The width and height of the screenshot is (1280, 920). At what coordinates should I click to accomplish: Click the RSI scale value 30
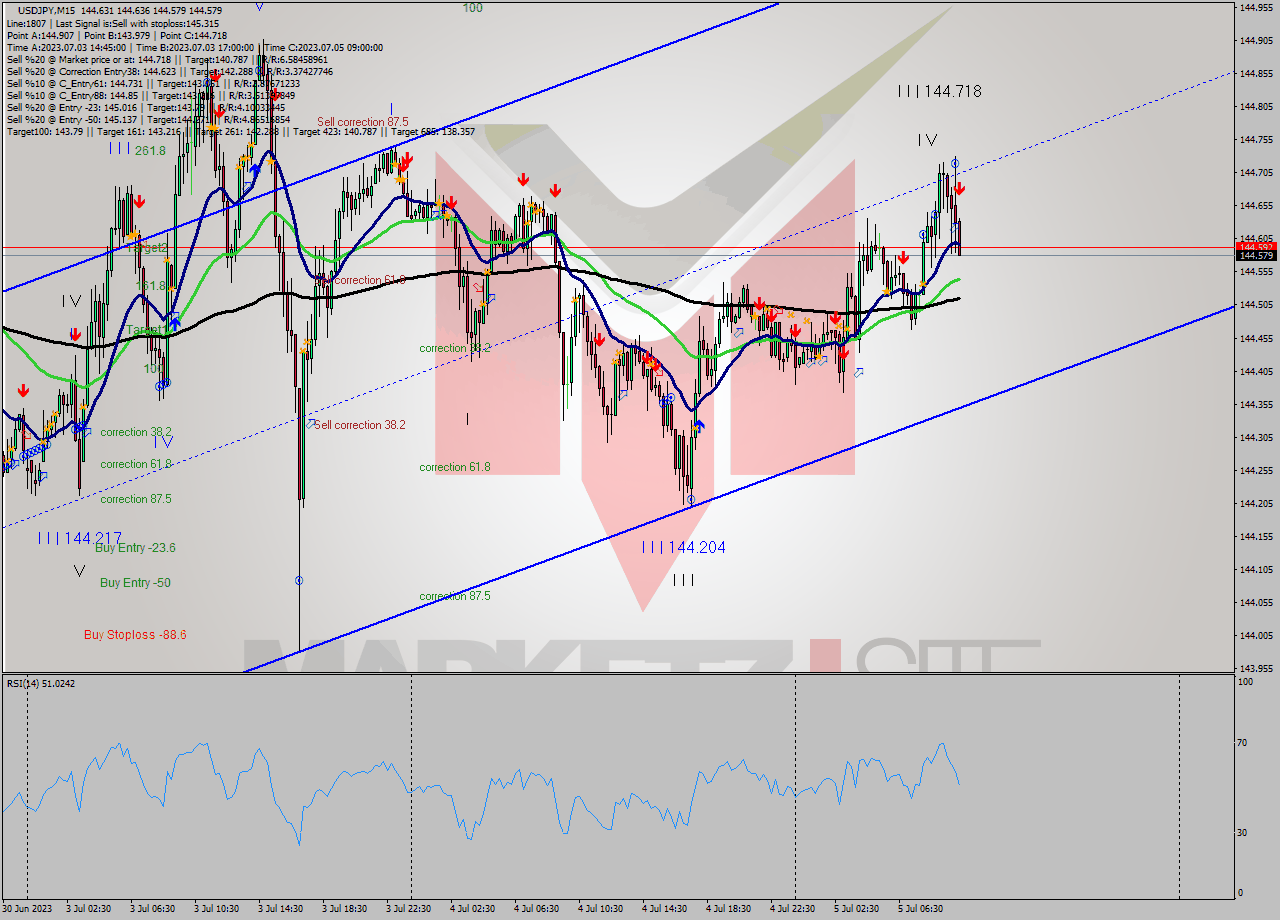click(x=1244, y=833)
